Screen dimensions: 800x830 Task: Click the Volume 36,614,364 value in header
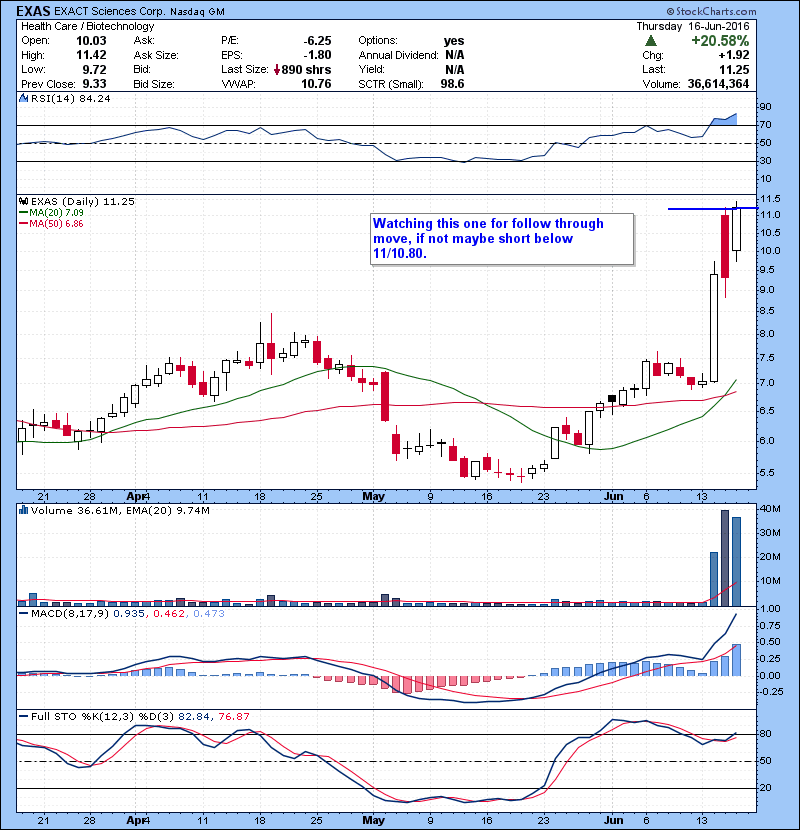tap(718, 84)
